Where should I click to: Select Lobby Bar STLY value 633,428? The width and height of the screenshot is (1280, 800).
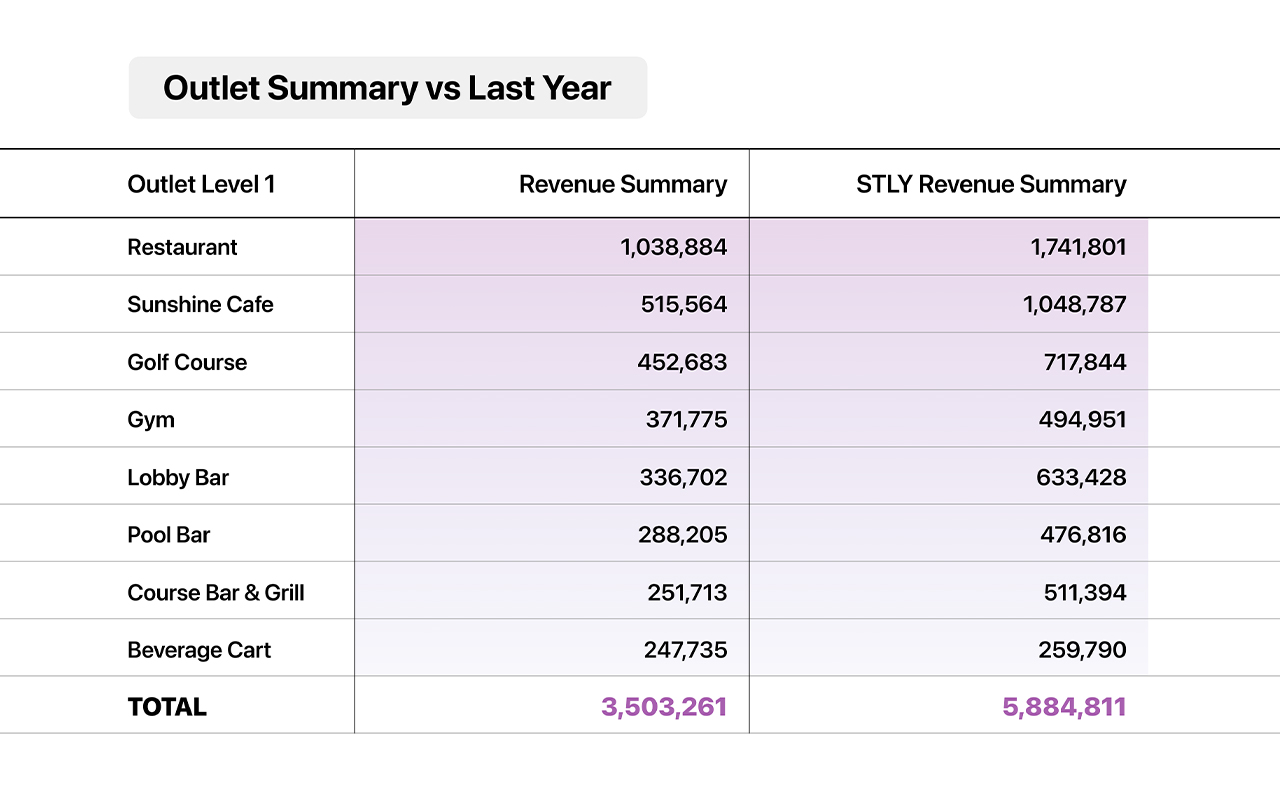coord(1081,477)
